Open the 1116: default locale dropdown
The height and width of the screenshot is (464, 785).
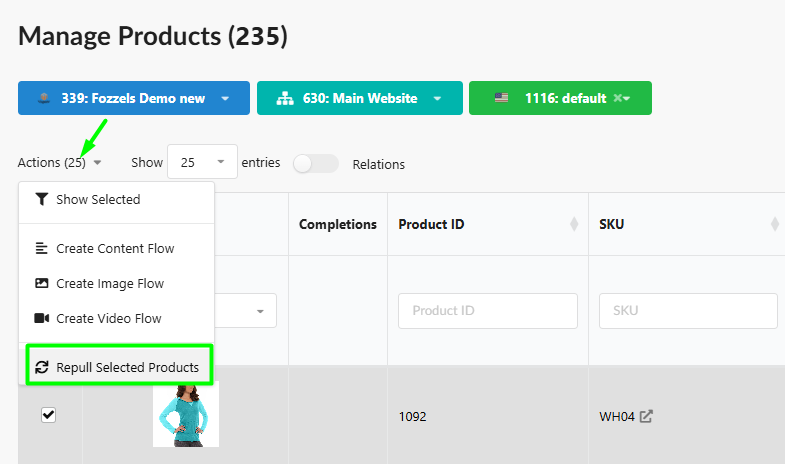[x=560, y=98]
